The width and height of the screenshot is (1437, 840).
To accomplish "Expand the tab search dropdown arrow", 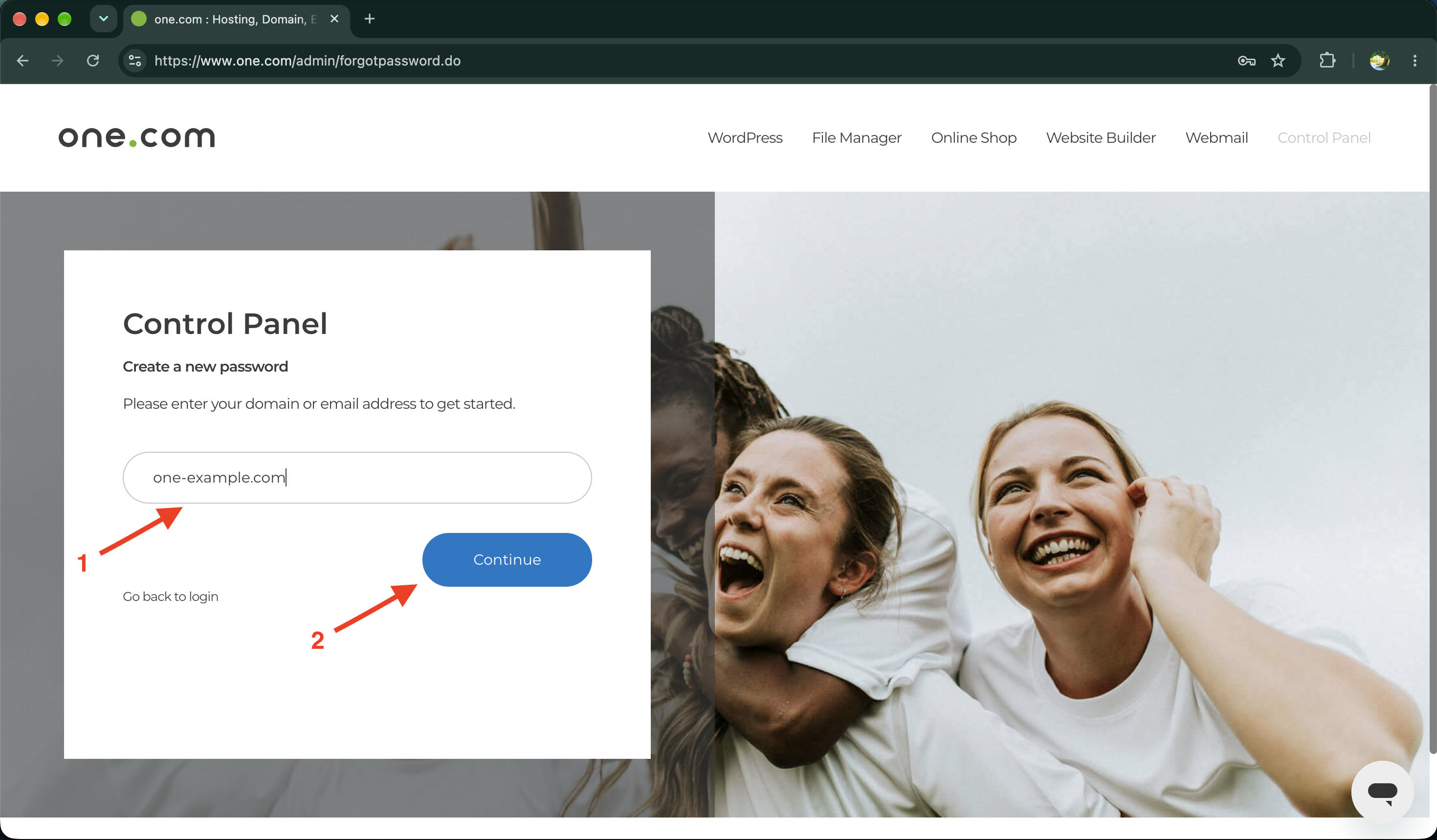I will [x=104, y=19].
